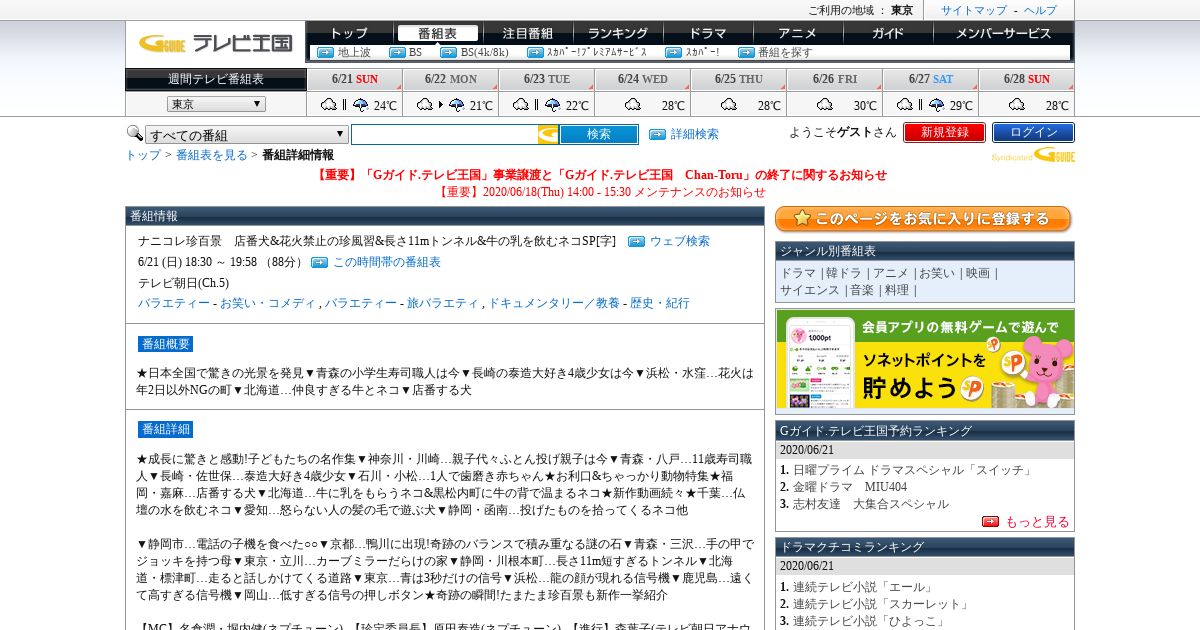
Task: Select 6/22 MON in weekly schedule
Action: click(451, 79)
